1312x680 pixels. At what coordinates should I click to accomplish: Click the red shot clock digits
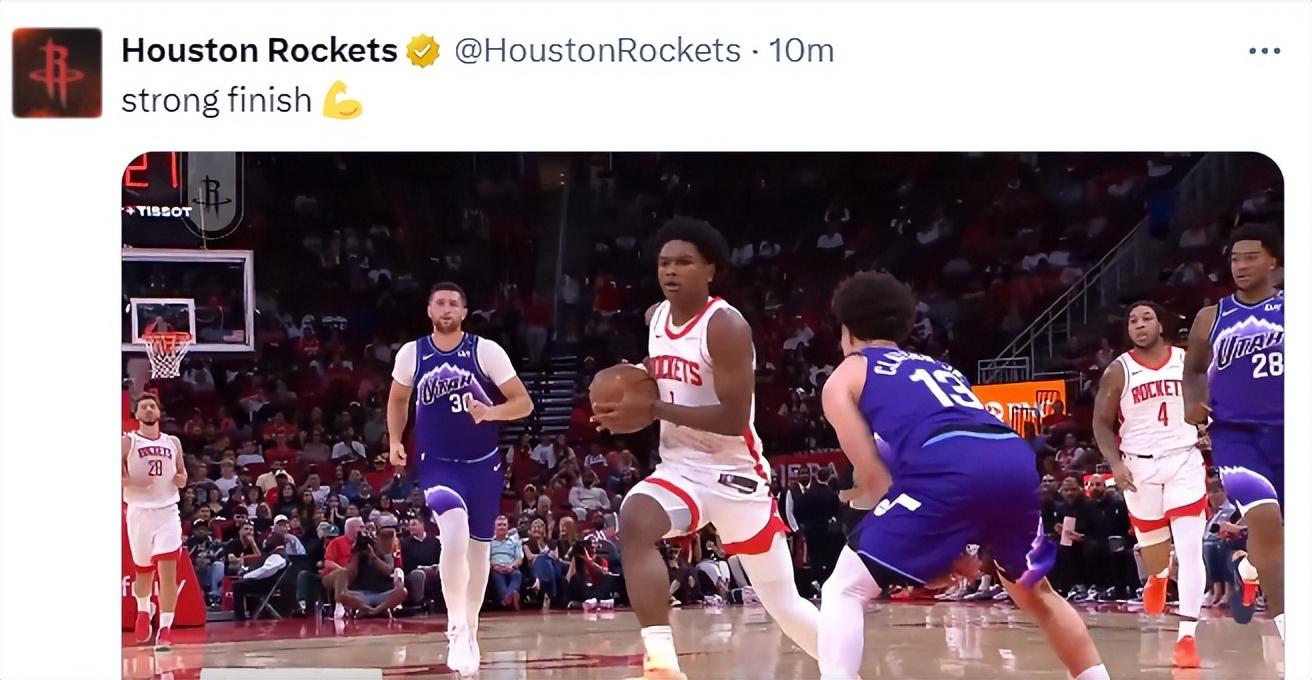[x=152, y=170]
